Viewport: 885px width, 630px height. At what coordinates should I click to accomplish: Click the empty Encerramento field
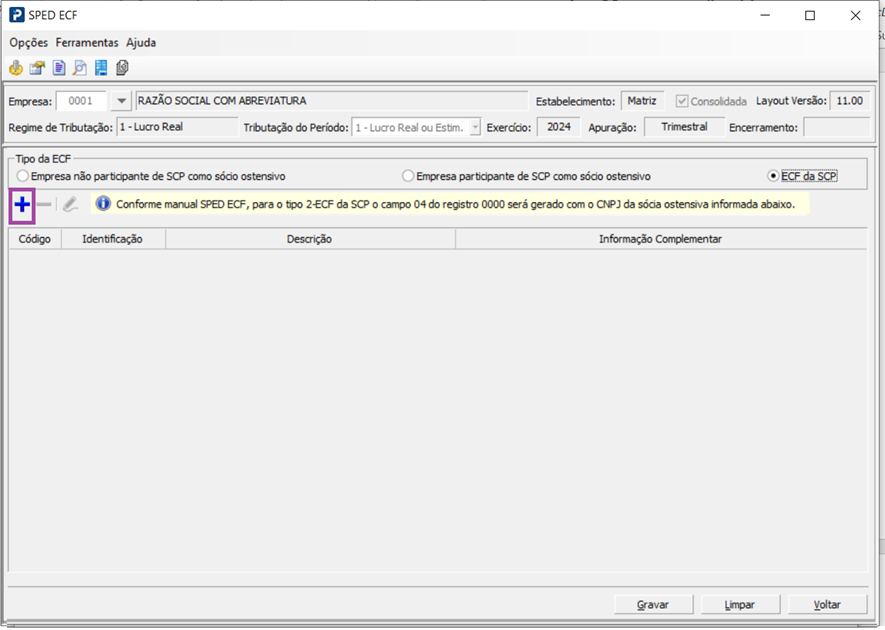[x=836, y=127]
